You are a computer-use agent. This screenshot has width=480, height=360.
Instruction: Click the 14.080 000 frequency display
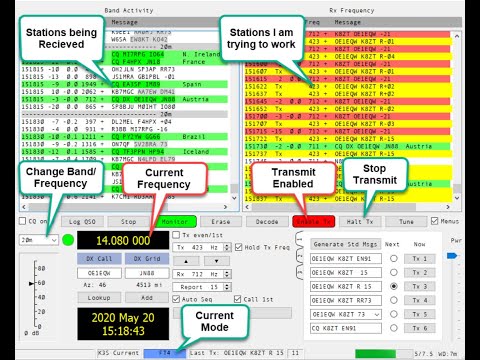123,240
